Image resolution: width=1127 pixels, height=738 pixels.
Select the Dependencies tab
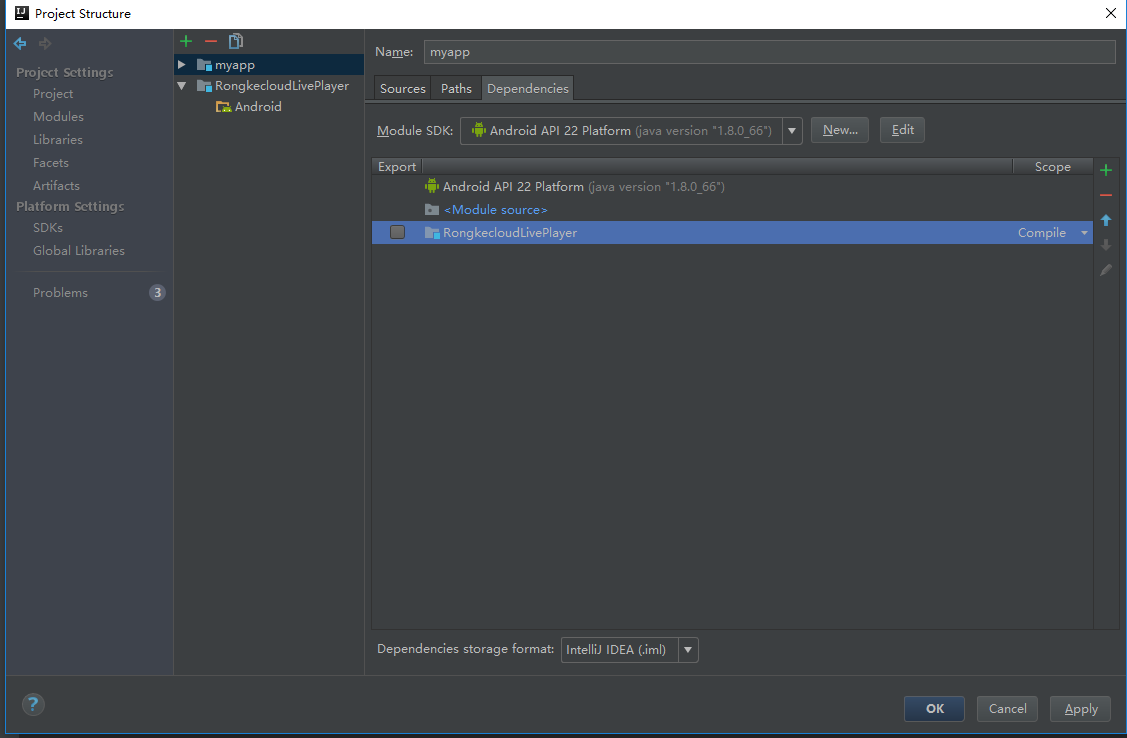tap(528, 88)
